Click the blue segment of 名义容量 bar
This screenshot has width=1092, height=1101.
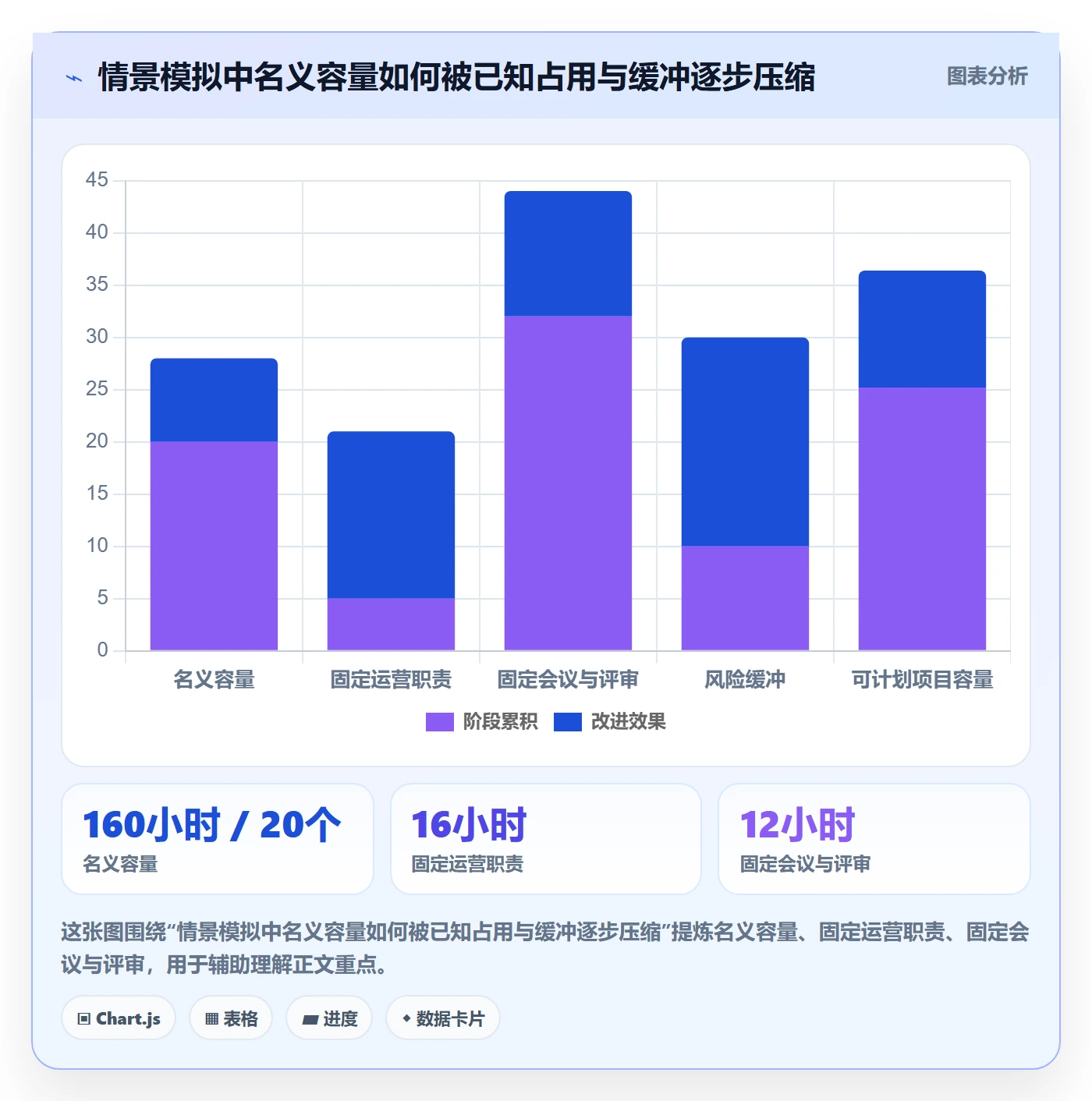[214, 400]
